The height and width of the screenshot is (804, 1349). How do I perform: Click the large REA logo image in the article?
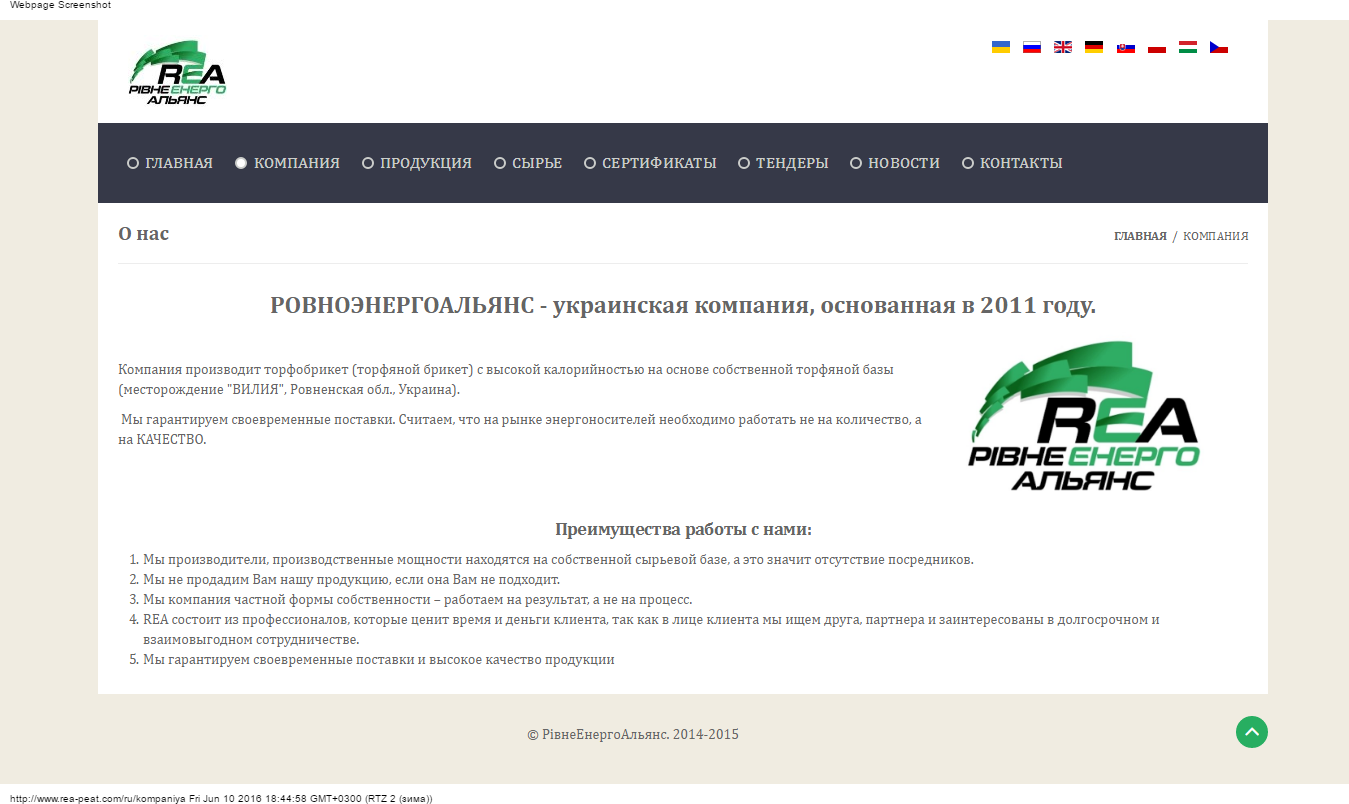(1085, 416)
